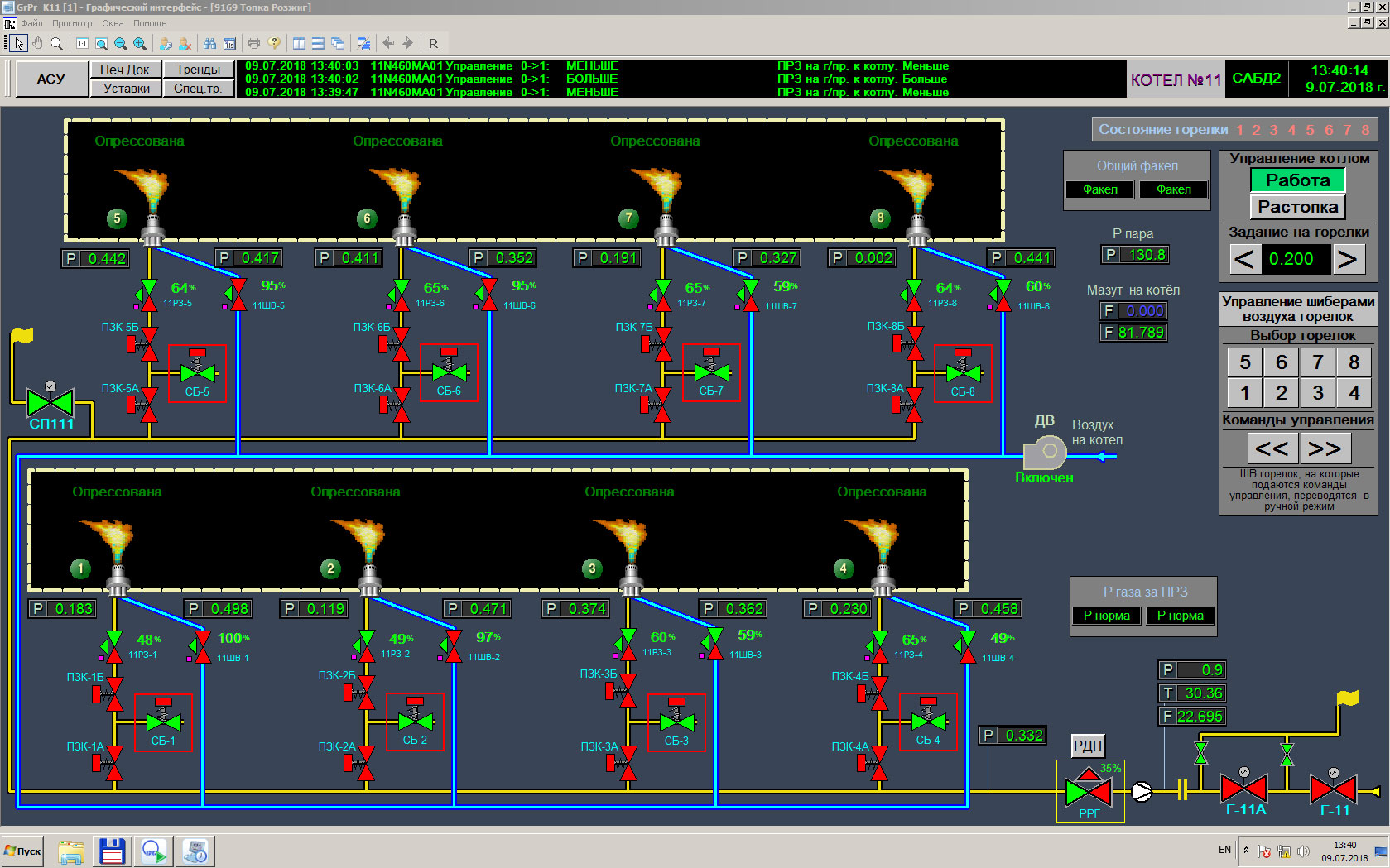This screenshot has height=868, width=1390.
Task: Click the zoom out magnifier icon
Action: tap(121, 43)
